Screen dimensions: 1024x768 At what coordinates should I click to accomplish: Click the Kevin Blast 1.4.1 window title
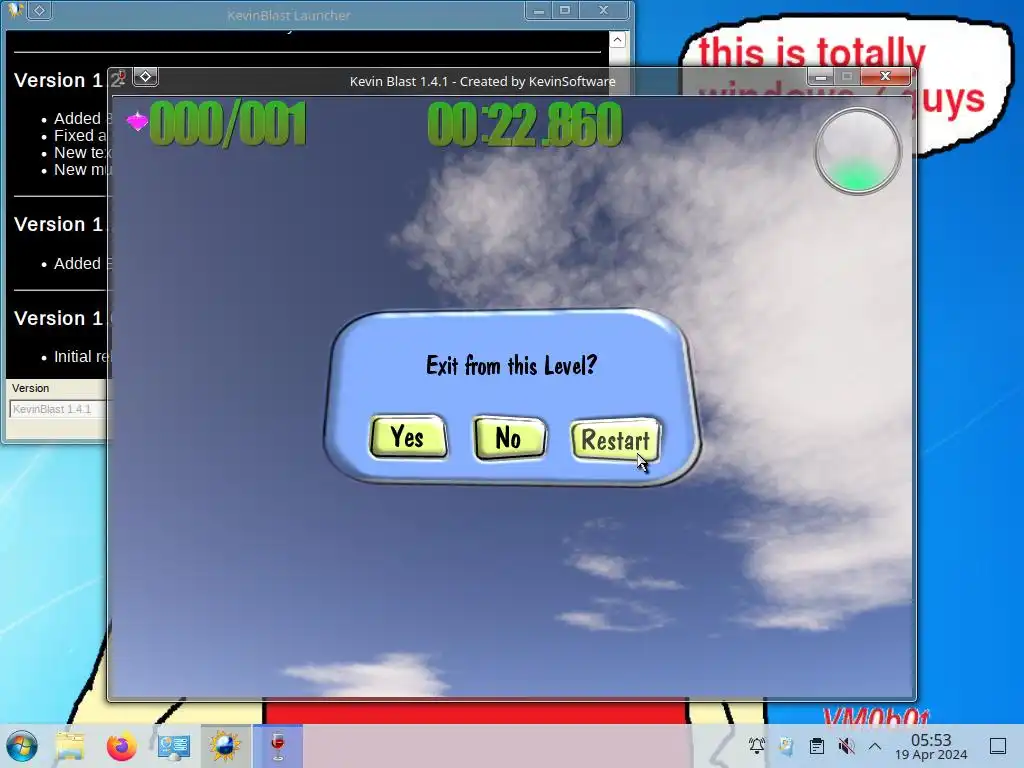[483, 82]
